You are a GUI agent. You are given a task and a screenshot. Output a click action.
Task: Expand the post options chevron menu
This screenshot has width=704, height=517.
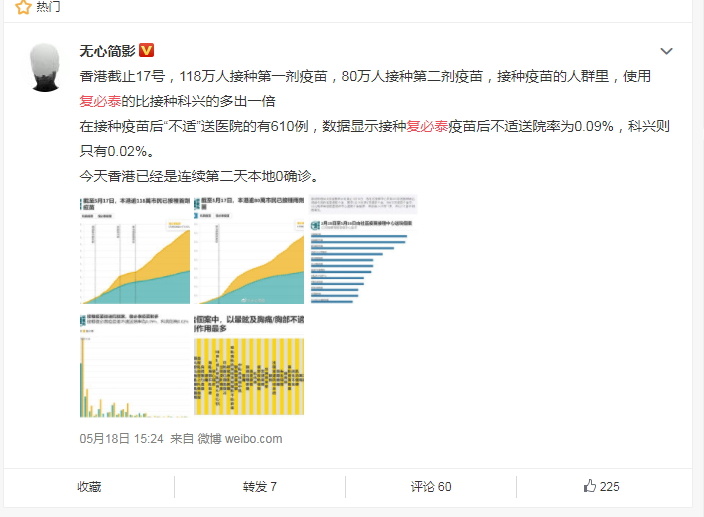coord(666,51)
